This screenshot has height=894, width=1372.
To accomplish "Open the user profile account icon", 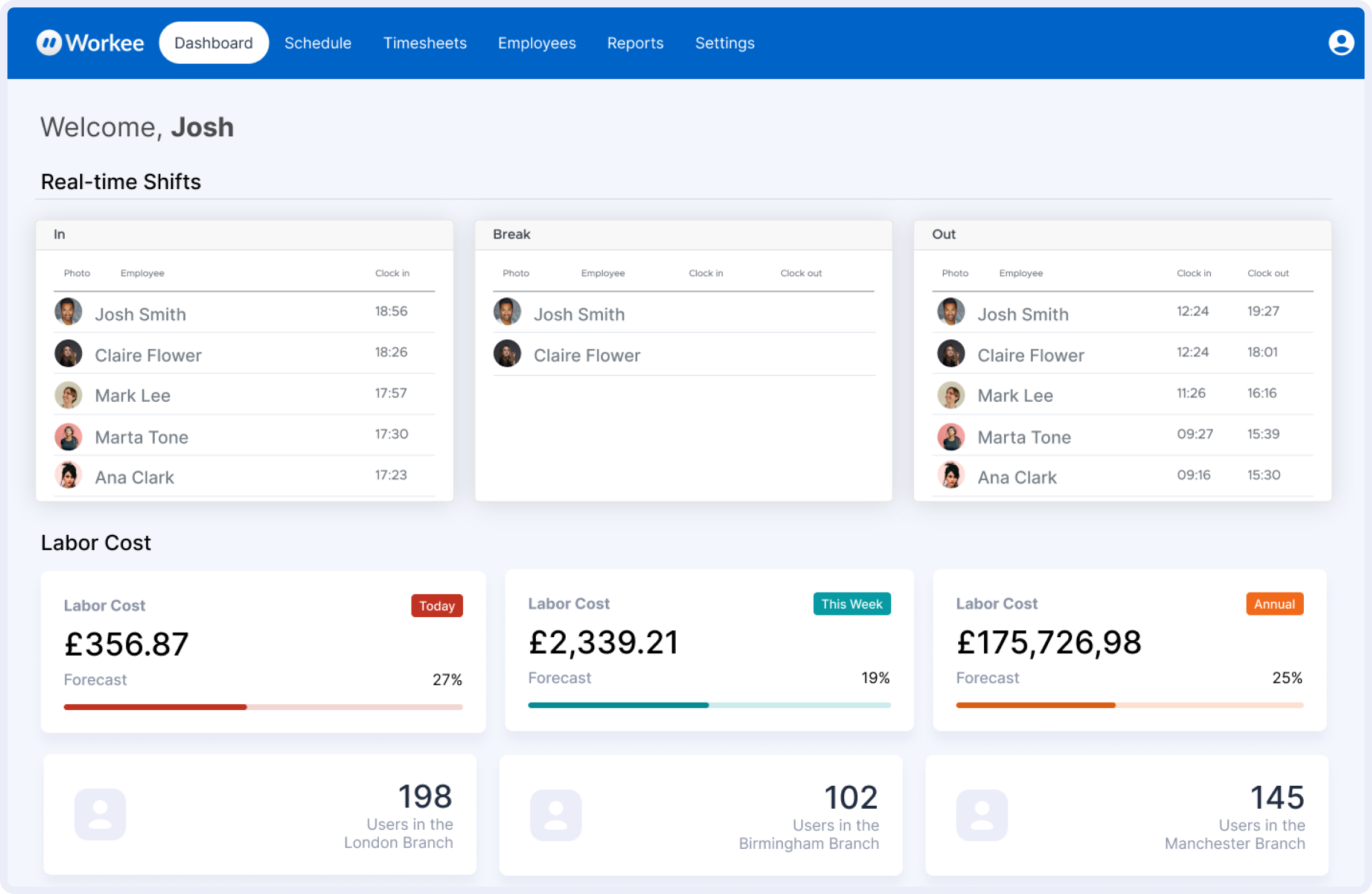I will point(1340,42).
